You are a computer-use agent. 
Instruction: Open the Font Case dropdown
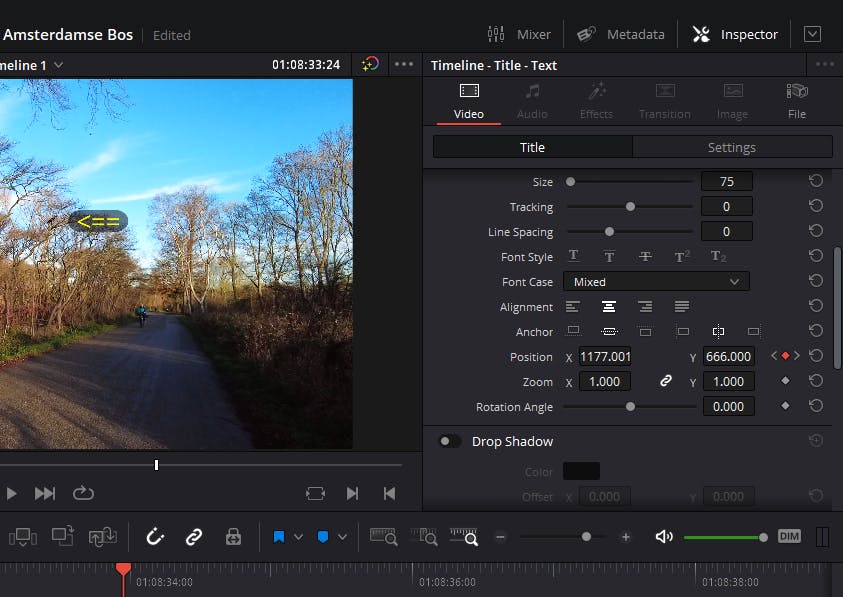pos(655,282)
